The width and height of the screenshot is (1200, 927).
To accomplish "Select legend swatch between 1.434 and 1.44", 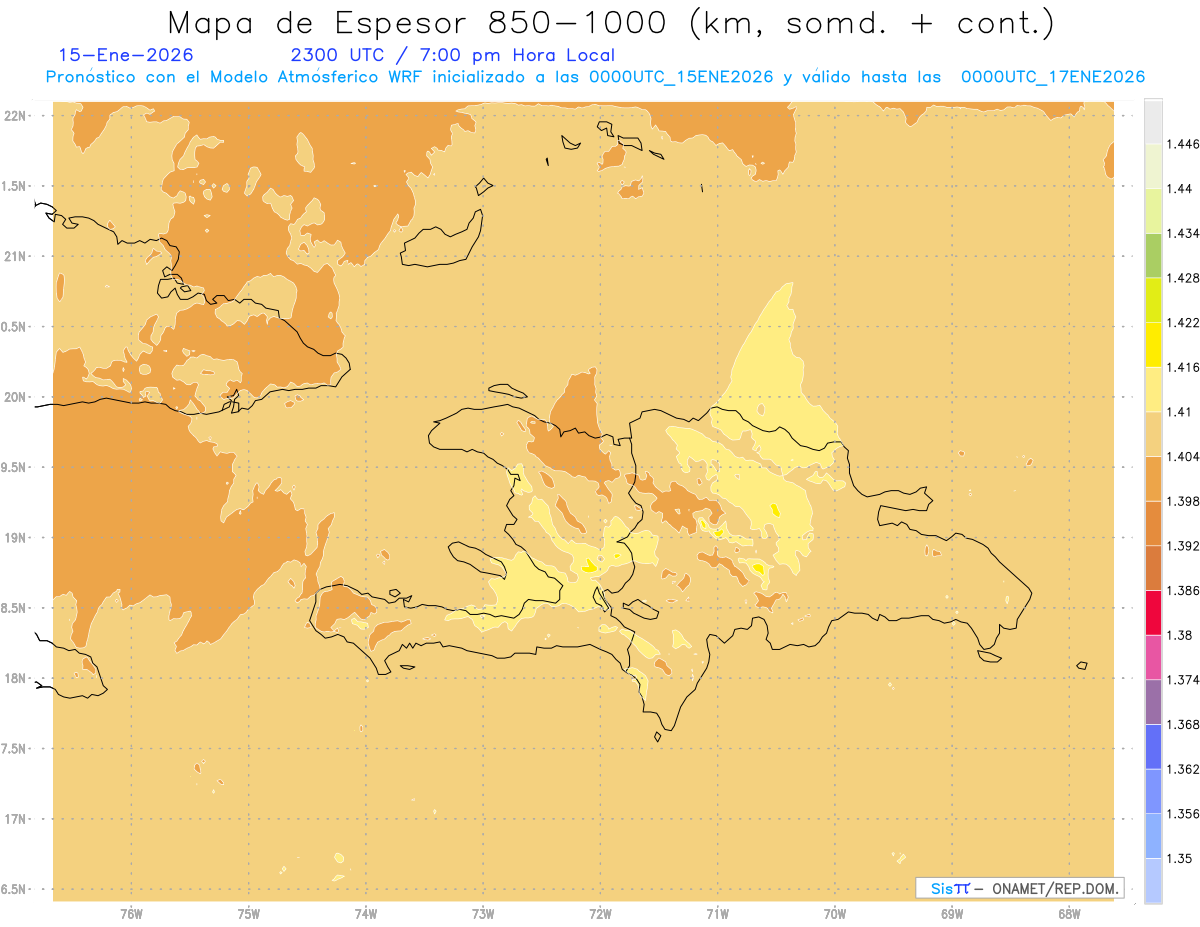I will 1153,210.
